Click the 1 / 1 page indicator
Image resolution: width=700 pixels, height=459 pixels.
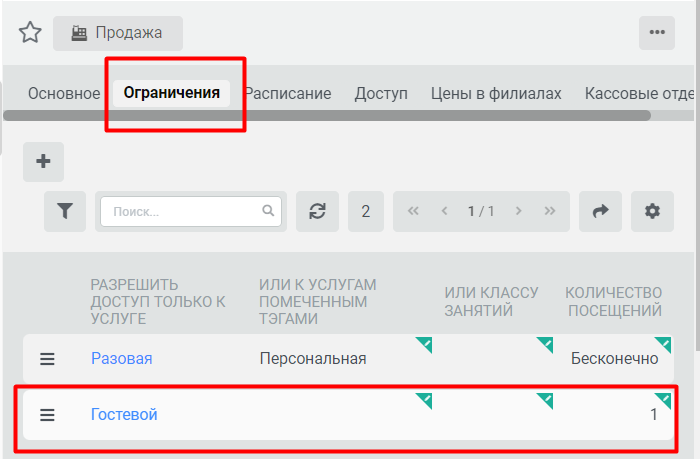(481, 211)
